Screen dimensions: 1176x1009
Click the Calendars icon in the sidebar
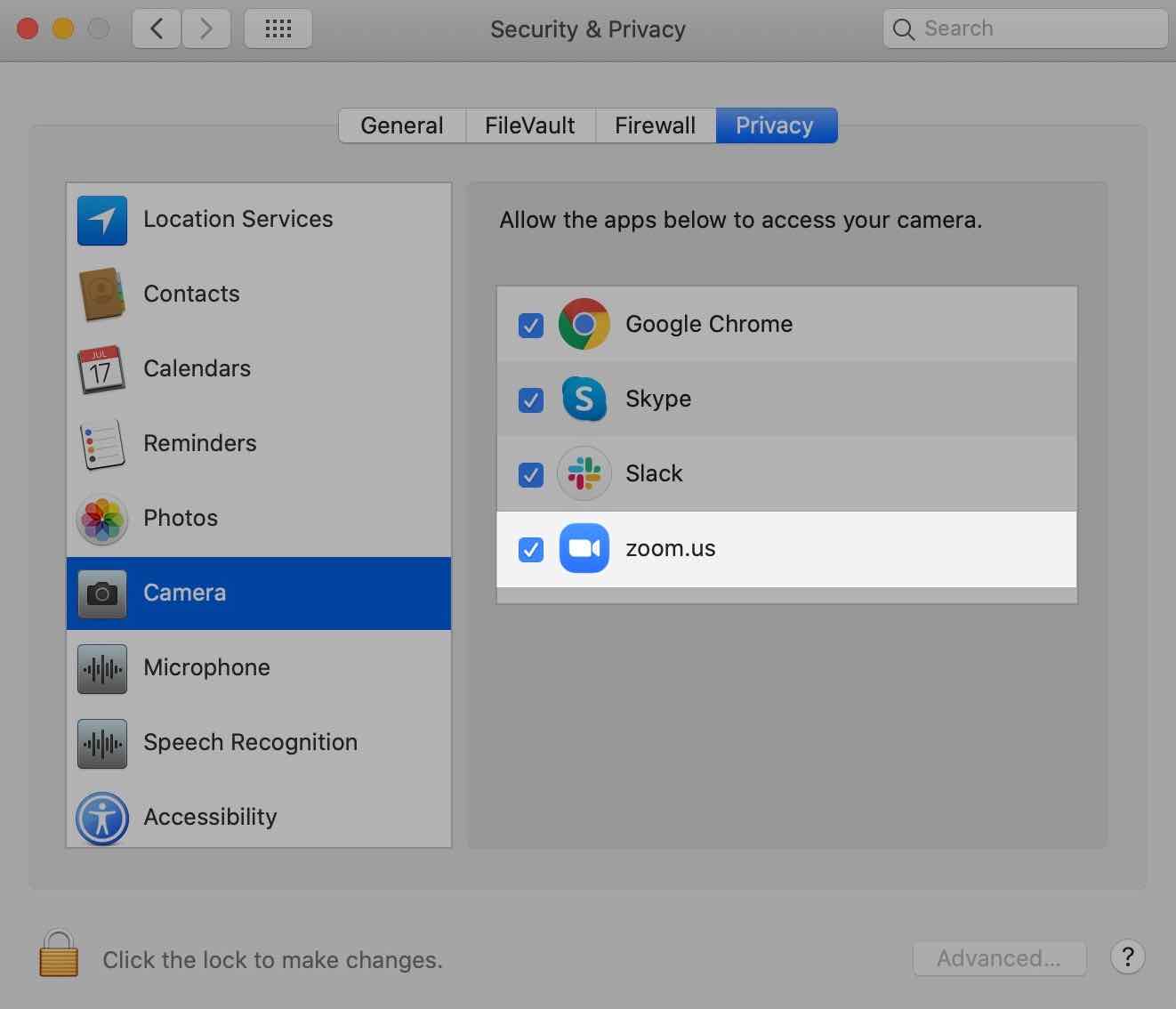click(x=101, y=370)
